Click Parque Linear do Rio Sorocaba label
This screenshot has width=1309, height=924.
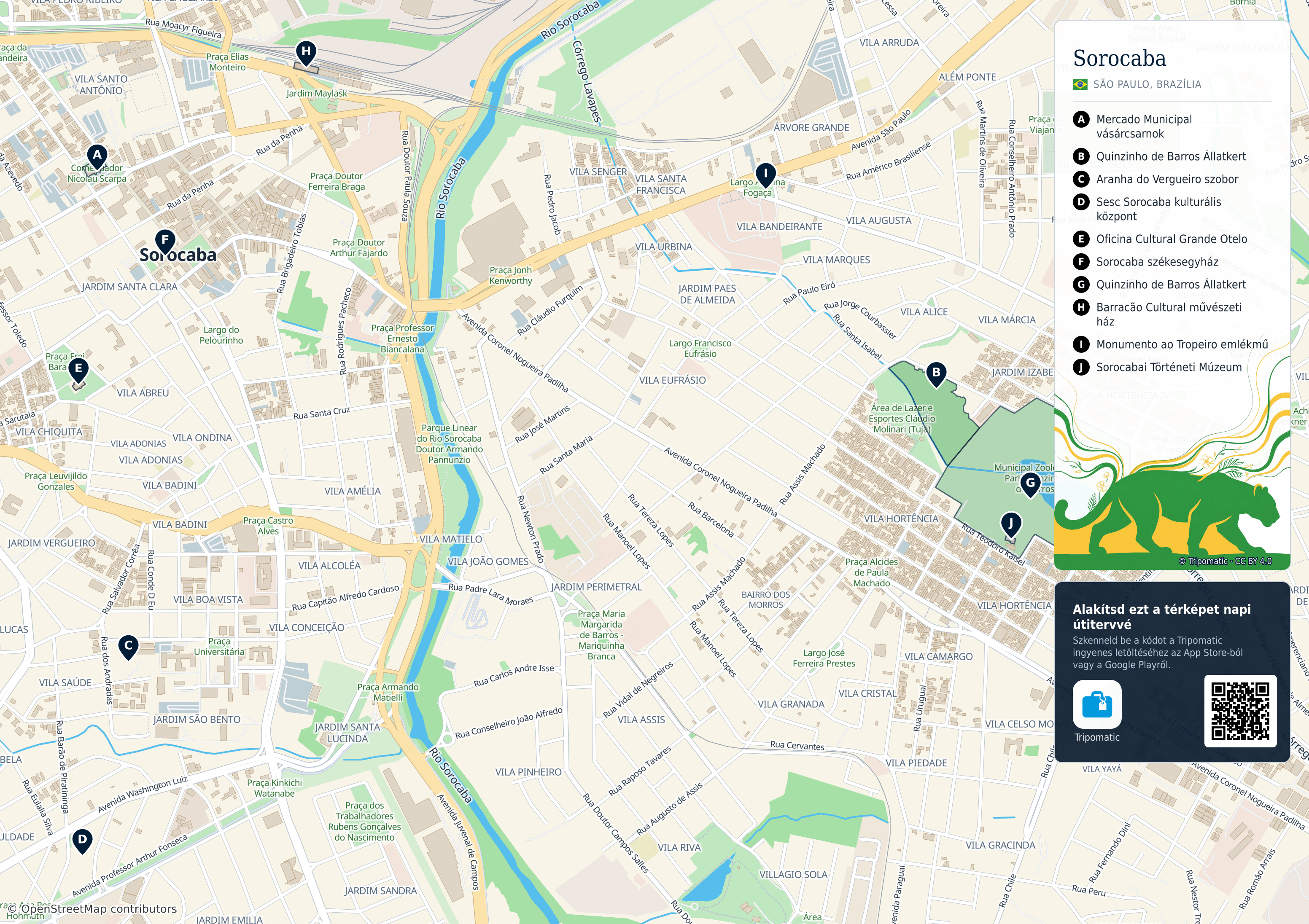pos(449,444)
